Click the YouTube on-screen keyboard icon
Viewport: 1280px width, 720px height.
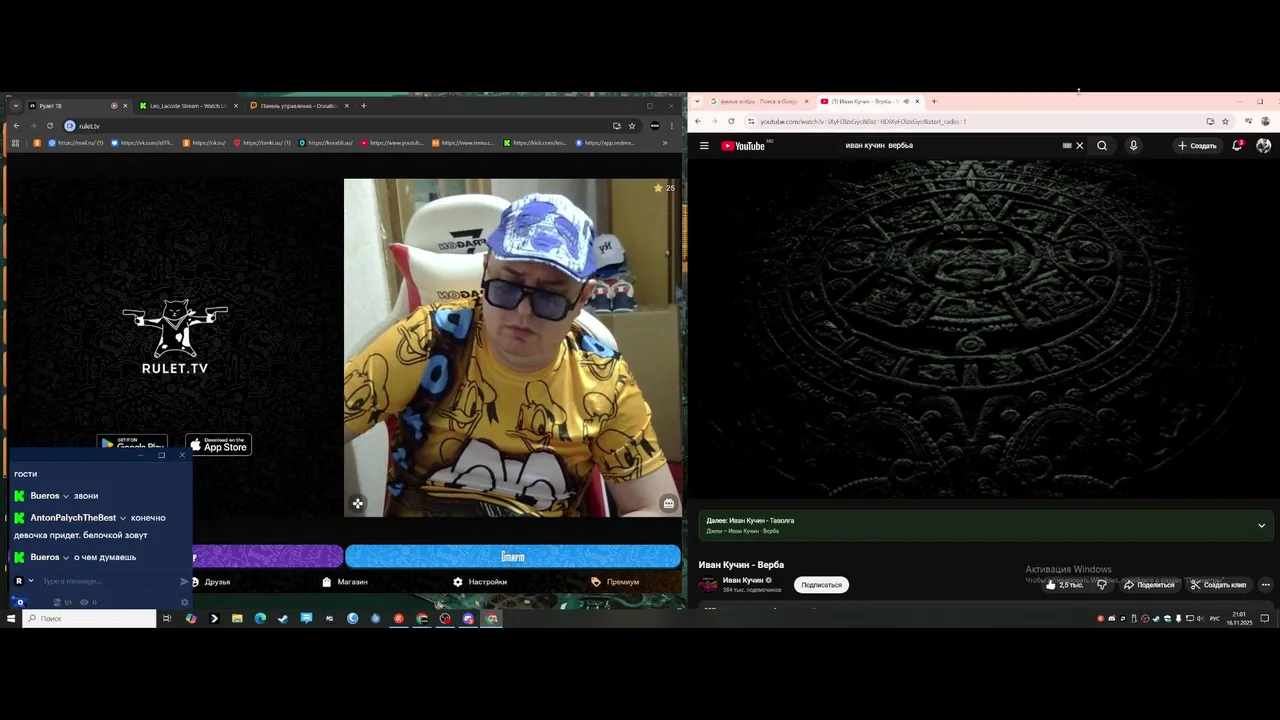coord(1067,145)
